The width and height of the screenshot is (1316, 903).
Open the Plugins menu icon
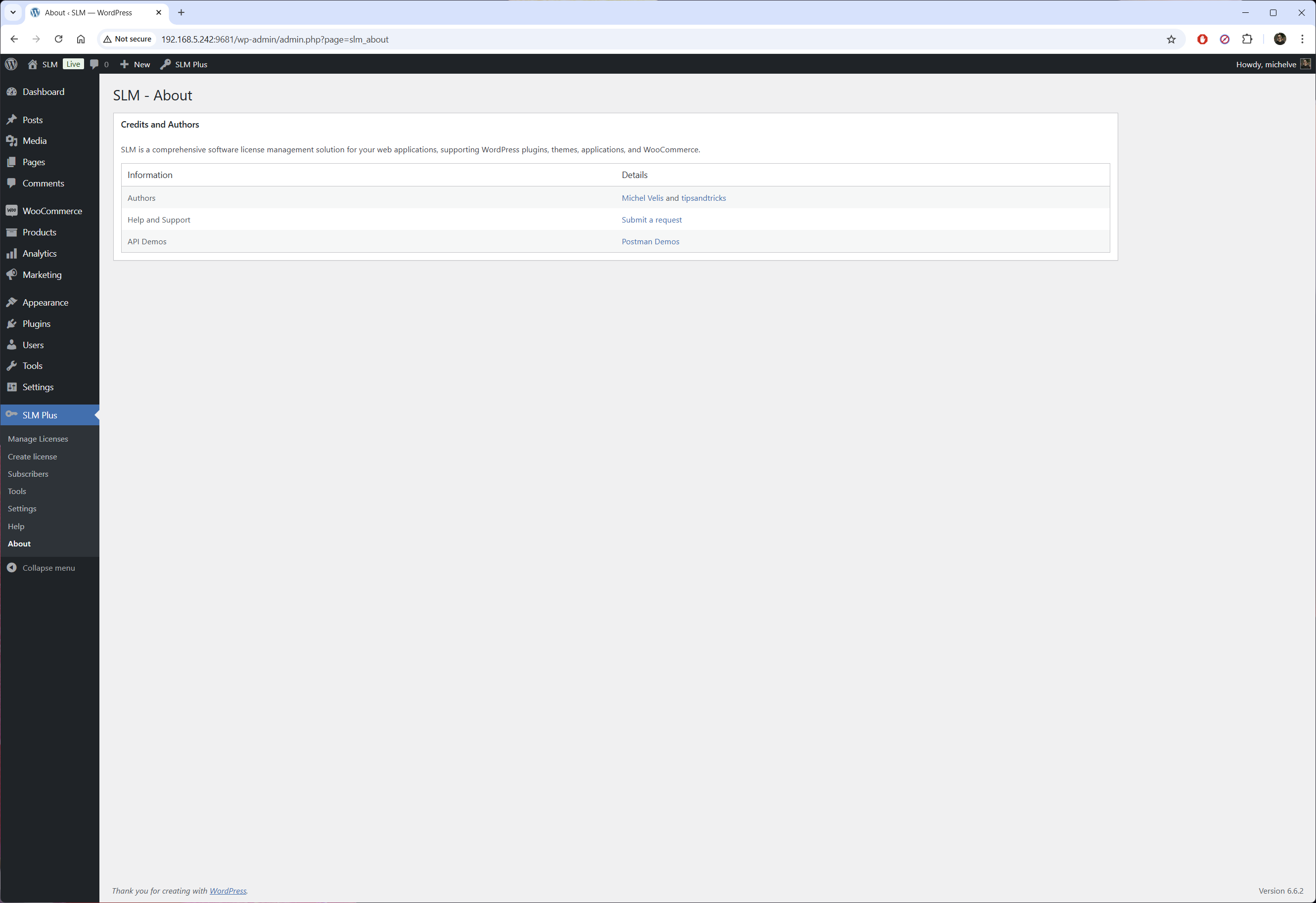[12, 324]
